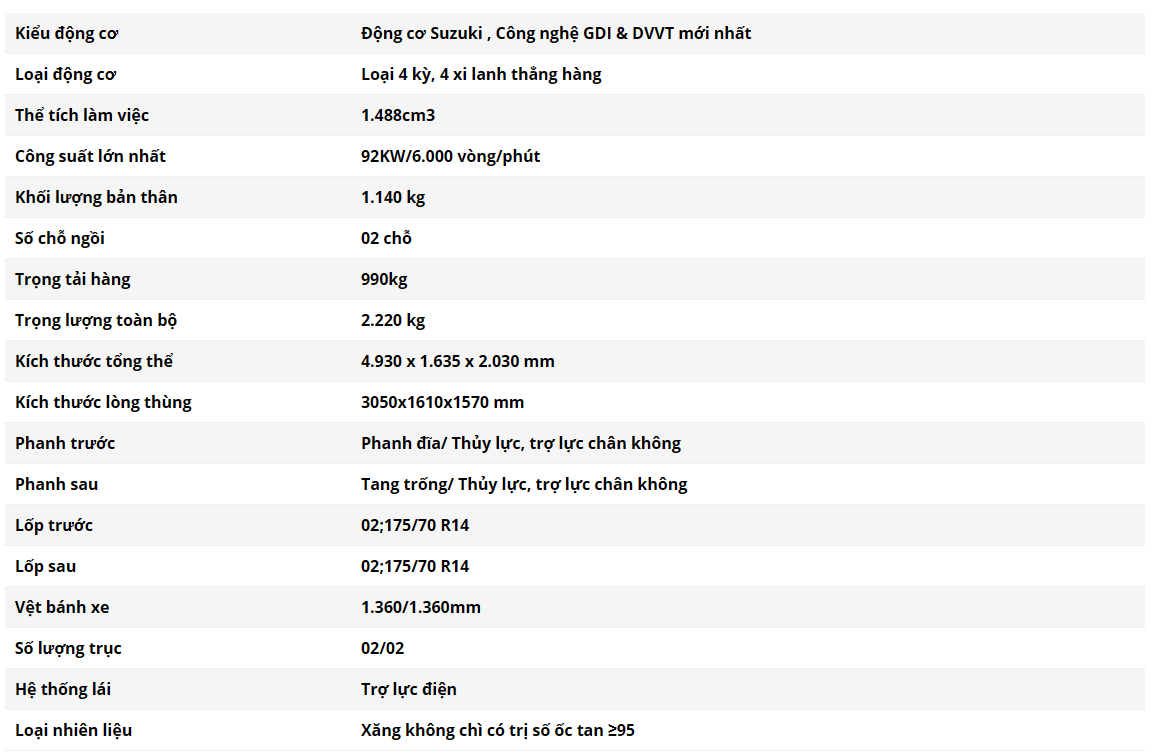The height and width of the screenshot is (754, 1159).
Task: Click the 'Khối lượng bản thân' label
Action: (x=96, y=197)
